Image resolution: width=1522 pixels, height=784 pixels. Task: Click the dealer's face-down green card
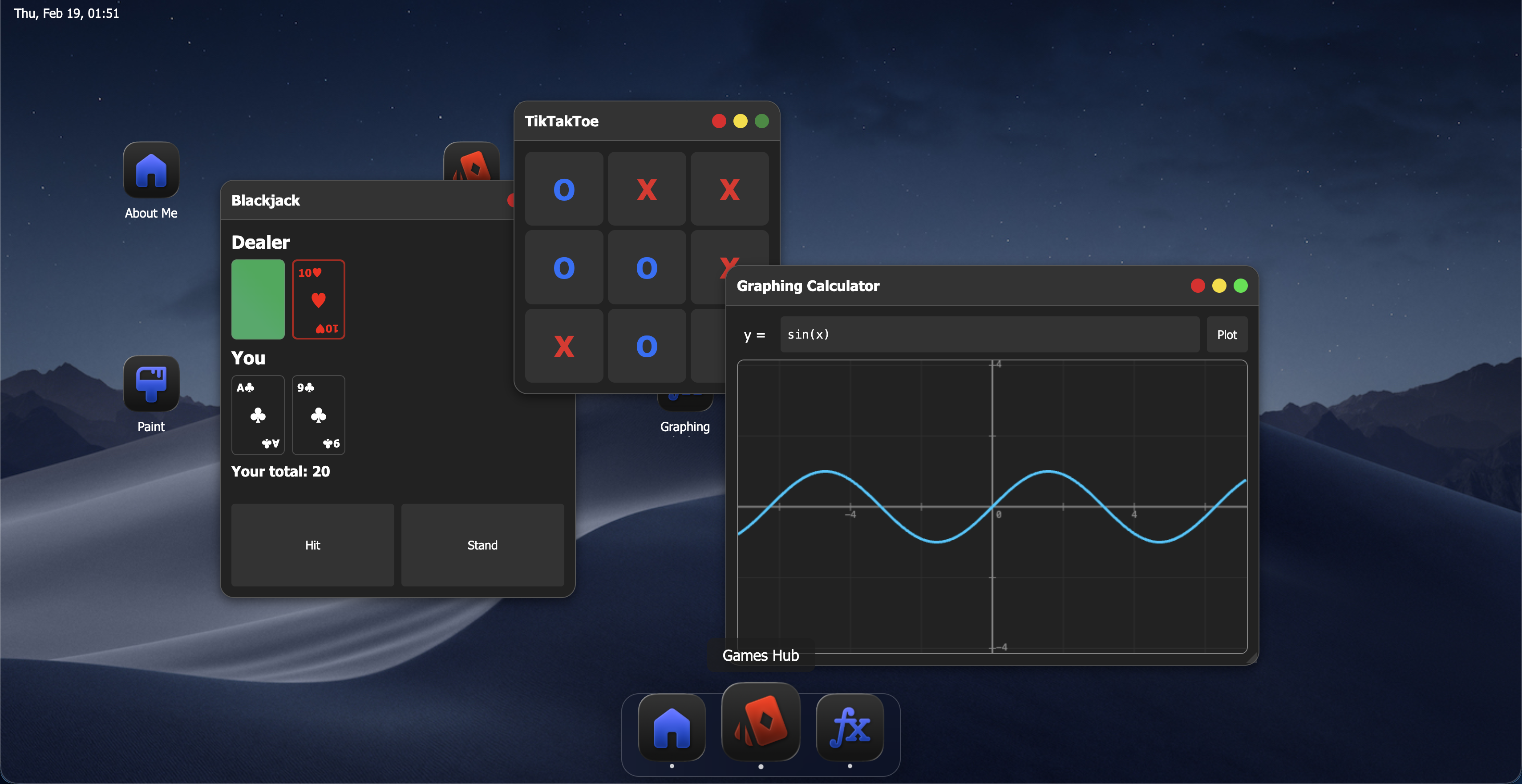258,299
